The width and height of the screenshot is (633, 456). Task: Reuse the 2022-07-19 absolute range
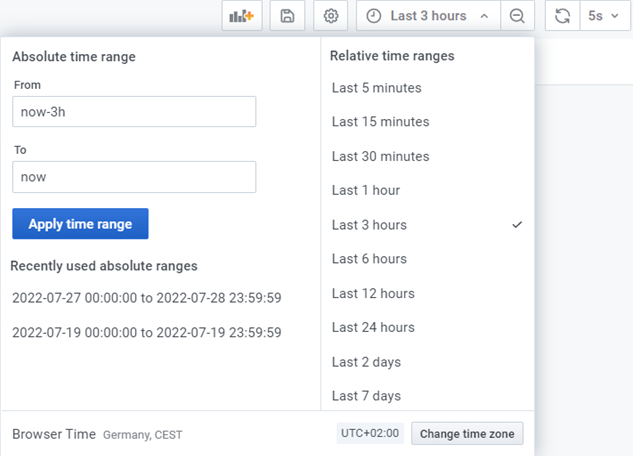point(147,333)
